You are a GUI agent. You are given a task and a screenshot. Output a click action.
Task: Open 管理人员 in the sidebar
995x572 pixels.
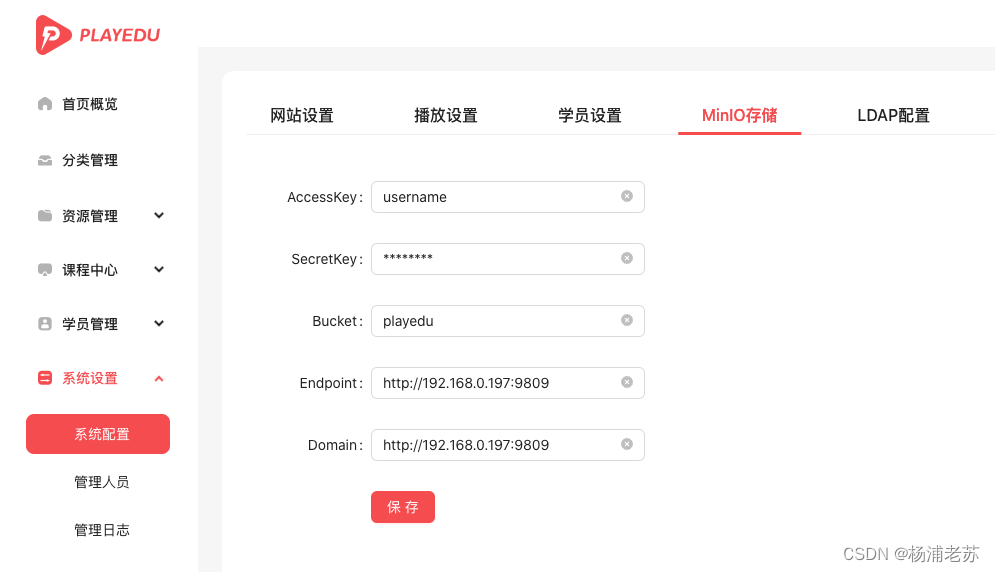coord(101,482)
